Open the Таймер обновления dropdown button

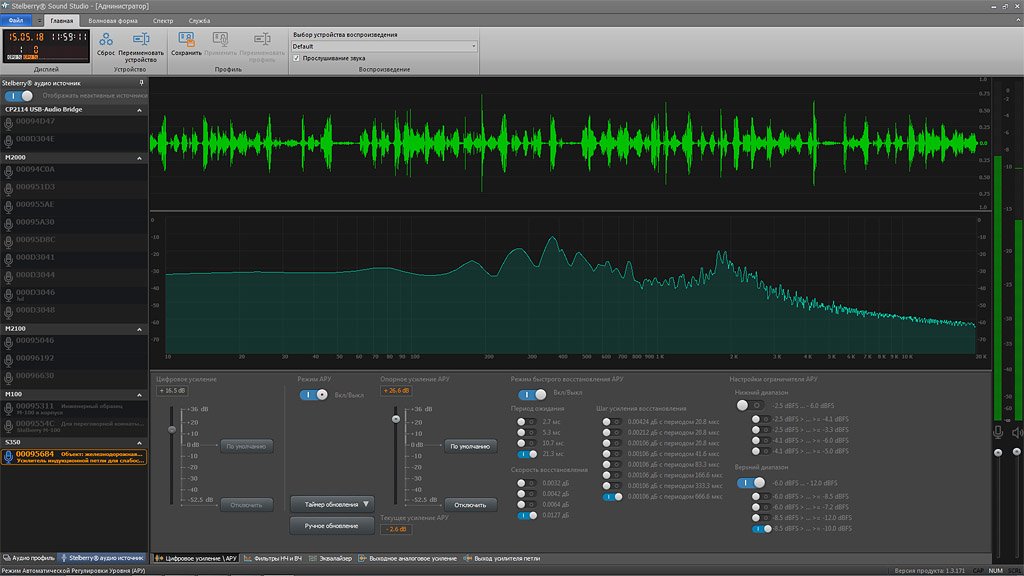coord(332,504)
